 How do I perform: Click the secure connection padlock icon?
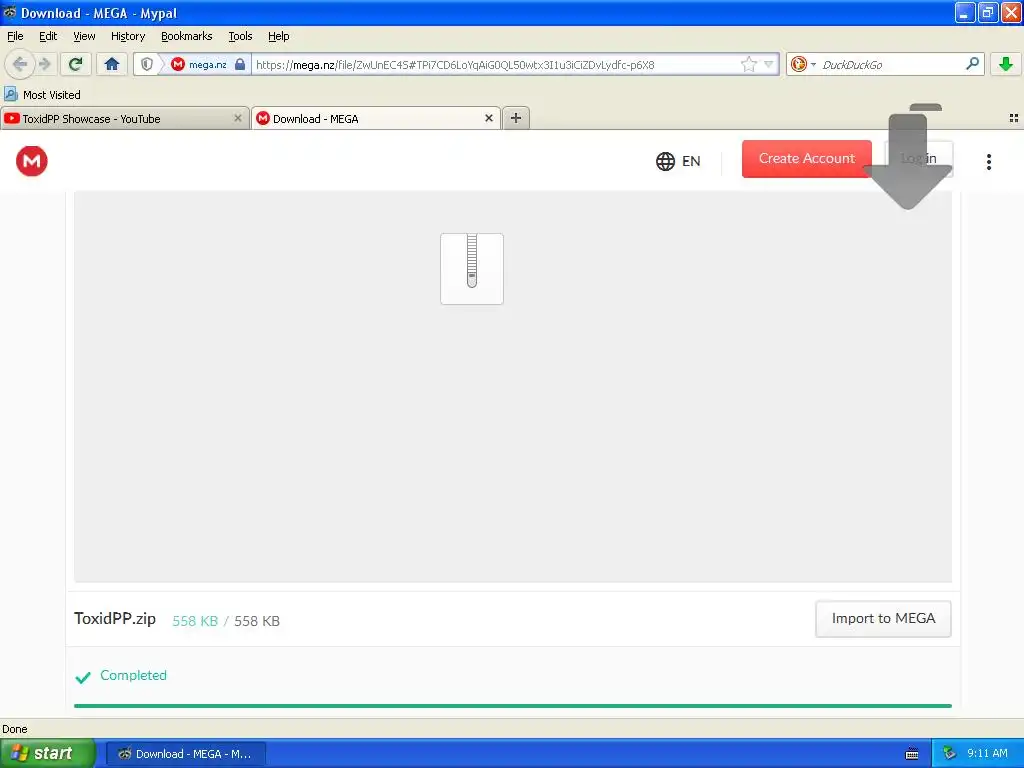pos(240,64)
